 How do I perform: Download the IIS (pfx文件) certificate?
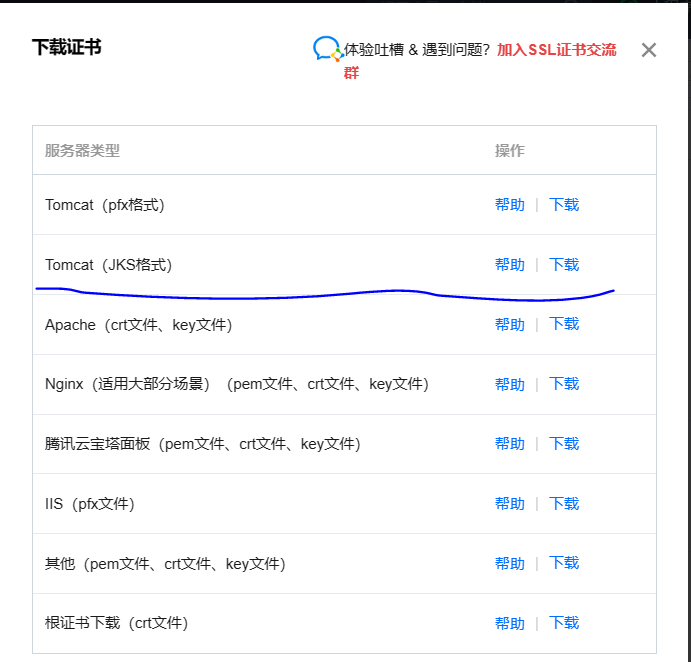[x=564, y=504]
